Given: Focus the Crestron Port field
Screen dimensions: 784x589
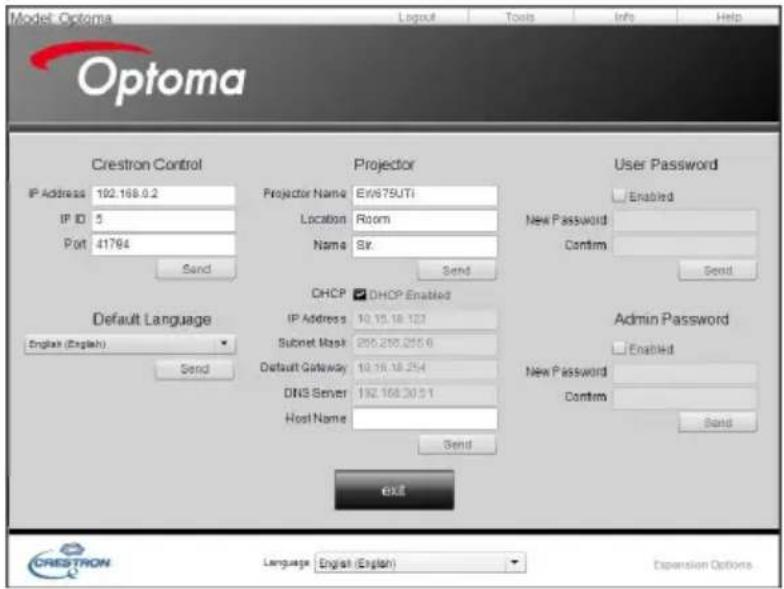Looking at the screenshot, I should [x=164, y=244].
